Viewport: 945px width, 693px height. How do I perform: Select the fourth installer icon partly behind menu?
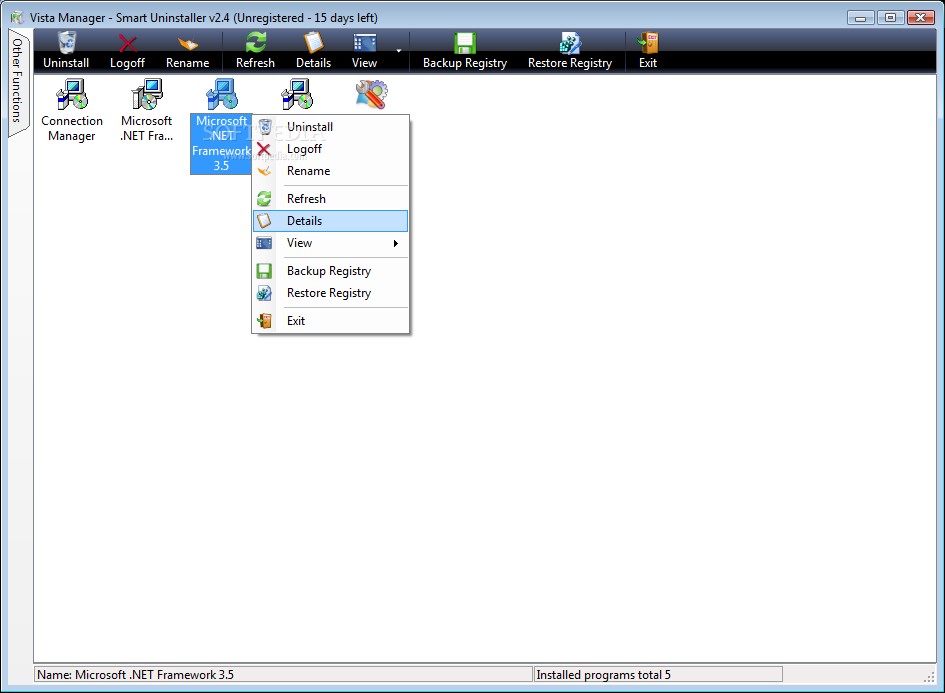[297, 94]
